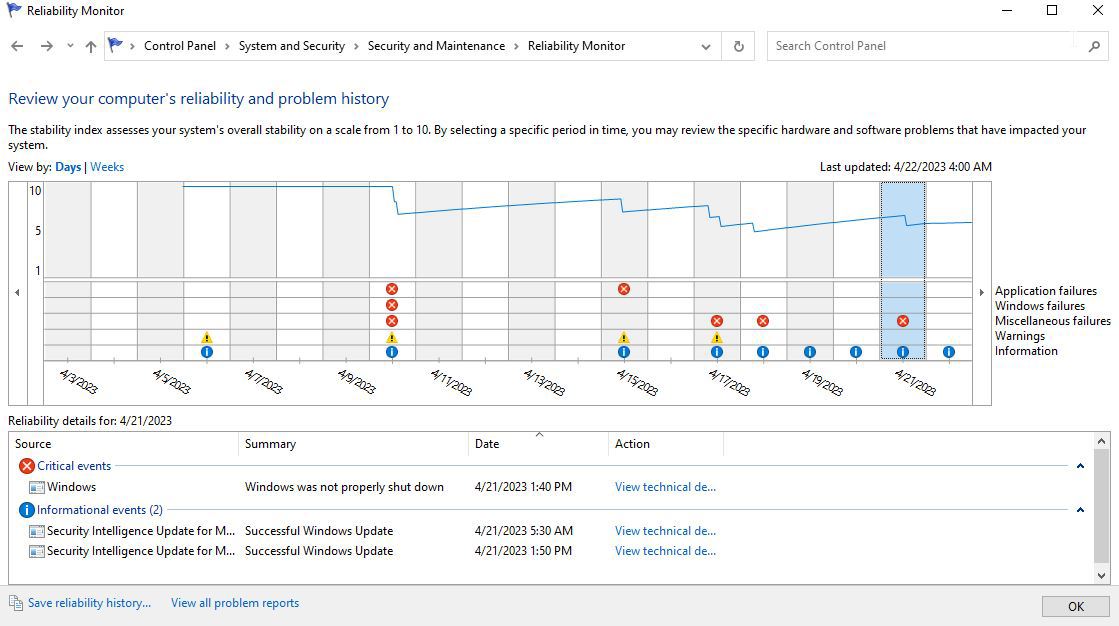Viewport: 1119px width, 626px height.
Task: Click the information icon on 4/10/2023
Action: click(392, 352)
